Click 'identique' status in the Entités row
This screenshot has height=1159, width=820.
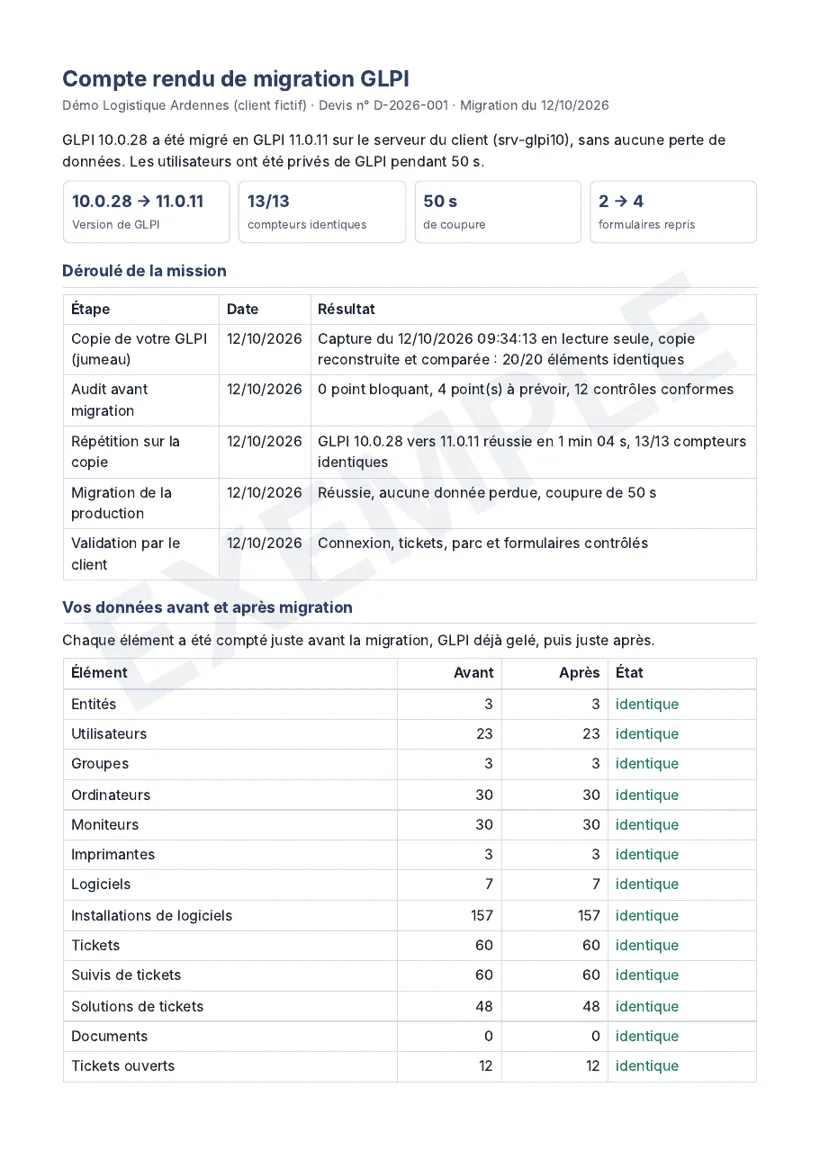pyautogui.click(x=647, y=704)
